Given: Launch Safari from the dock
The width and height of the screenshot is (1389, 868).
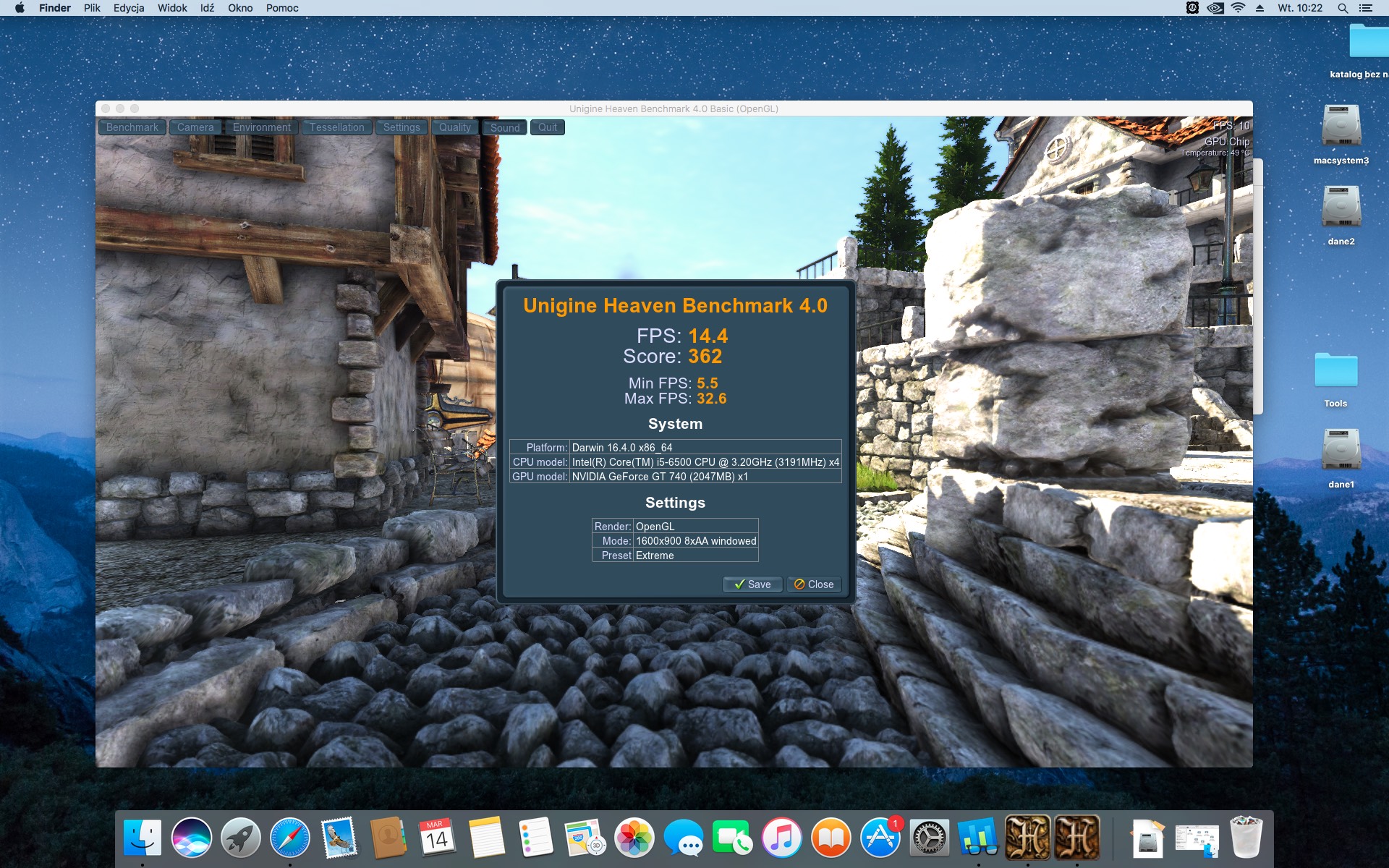Looking at the screenshot, I should (290, 838).
